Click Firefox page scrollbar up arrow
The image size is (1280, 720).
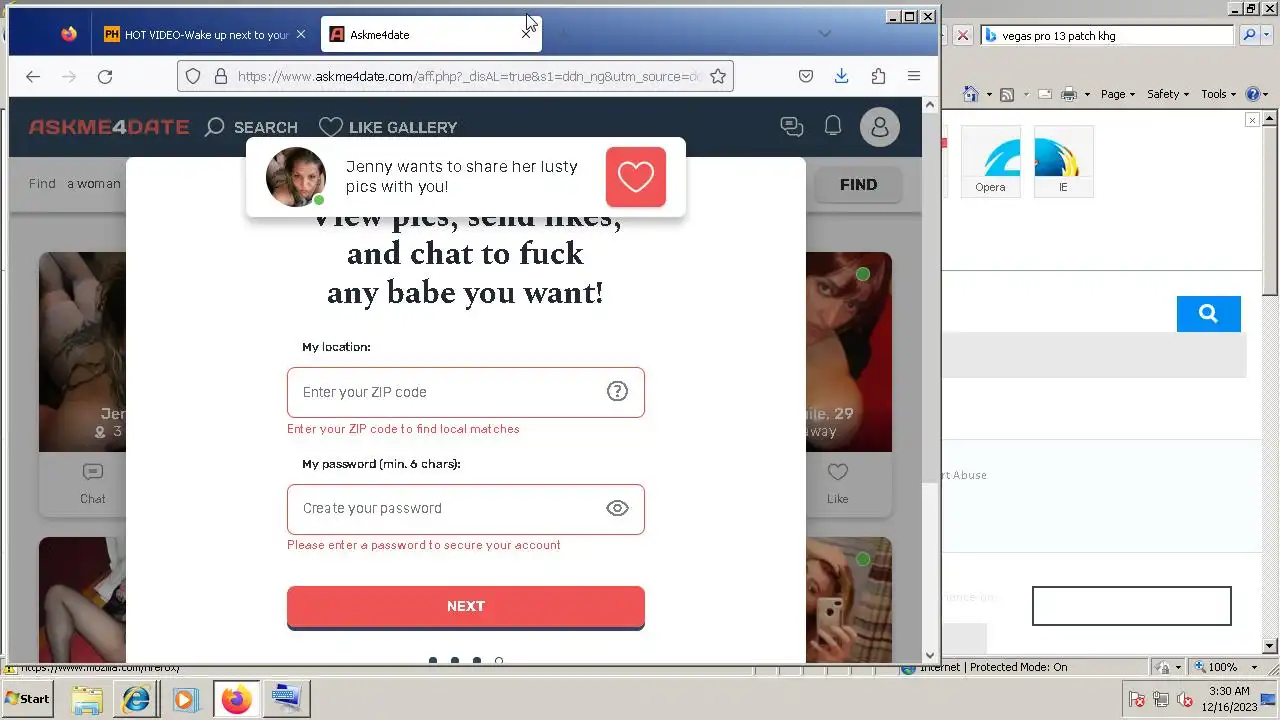[930, 104]
